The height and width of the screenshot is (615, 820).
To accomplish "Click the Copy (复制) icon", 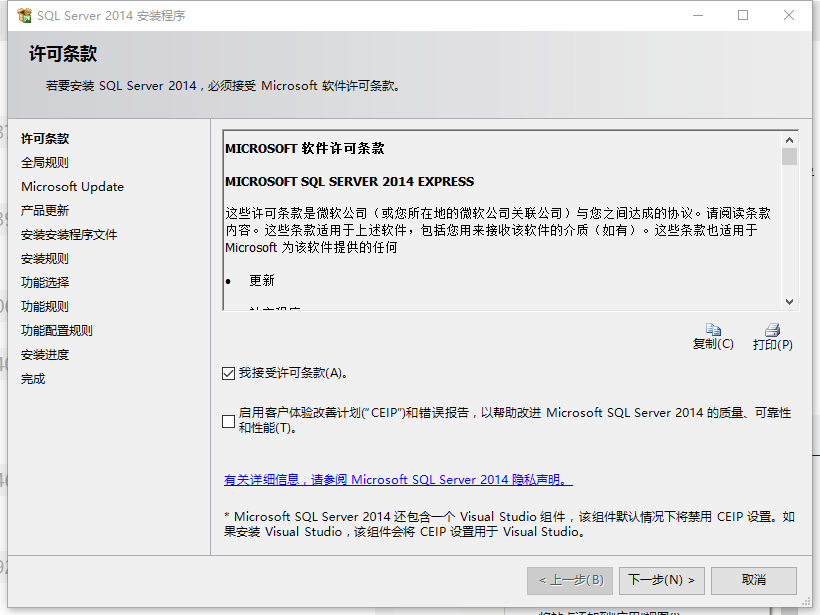I will [713, 329].
